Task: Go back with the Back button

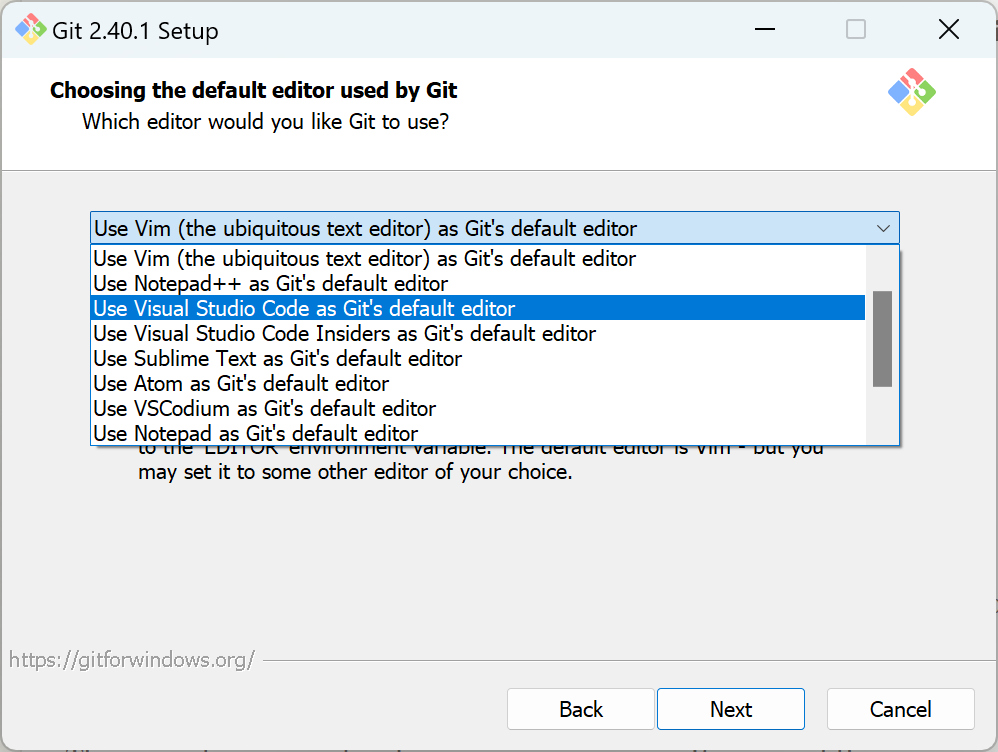Action: tap(580, 709)
